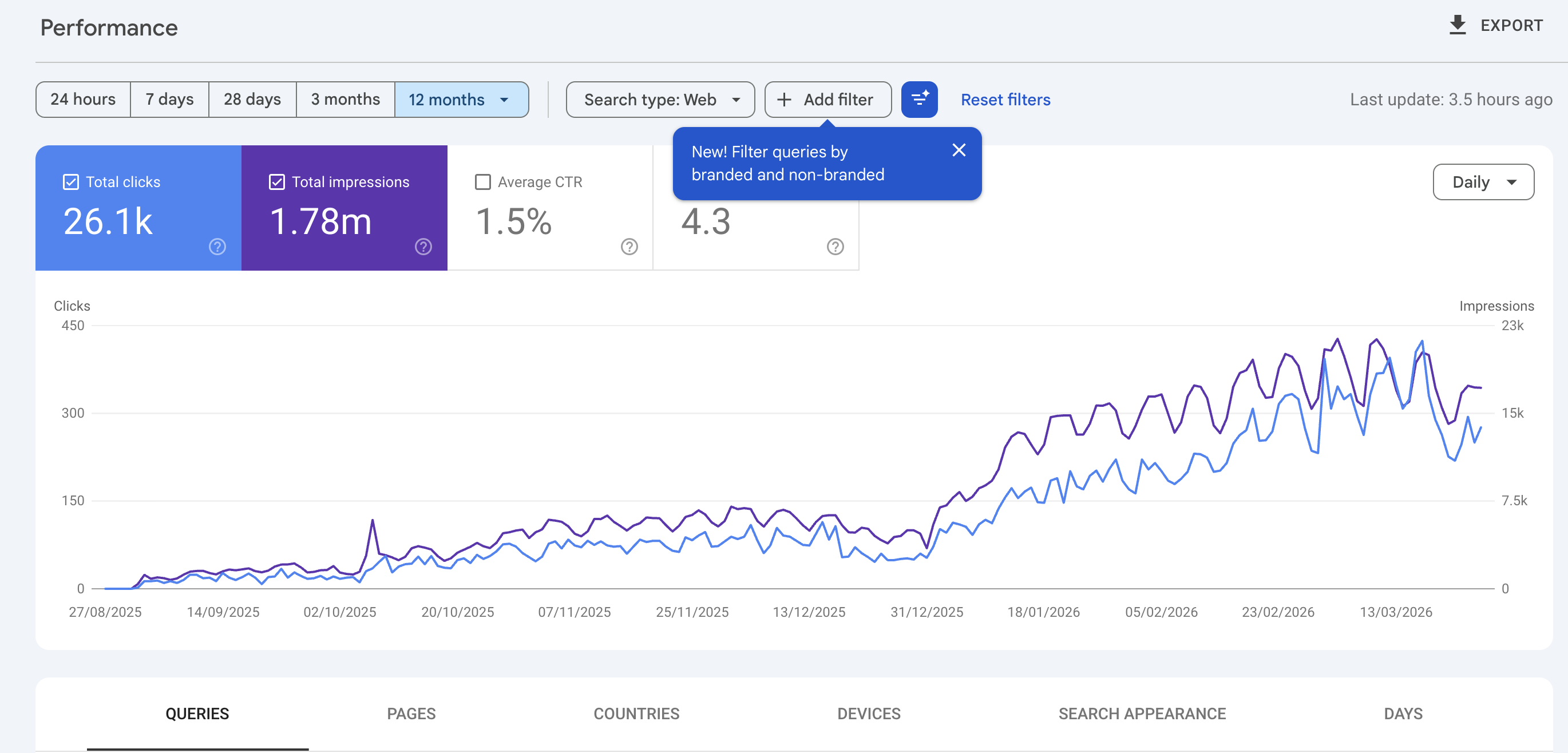Click the 02/10/2025 impressions spike on chart

[373, 521]
